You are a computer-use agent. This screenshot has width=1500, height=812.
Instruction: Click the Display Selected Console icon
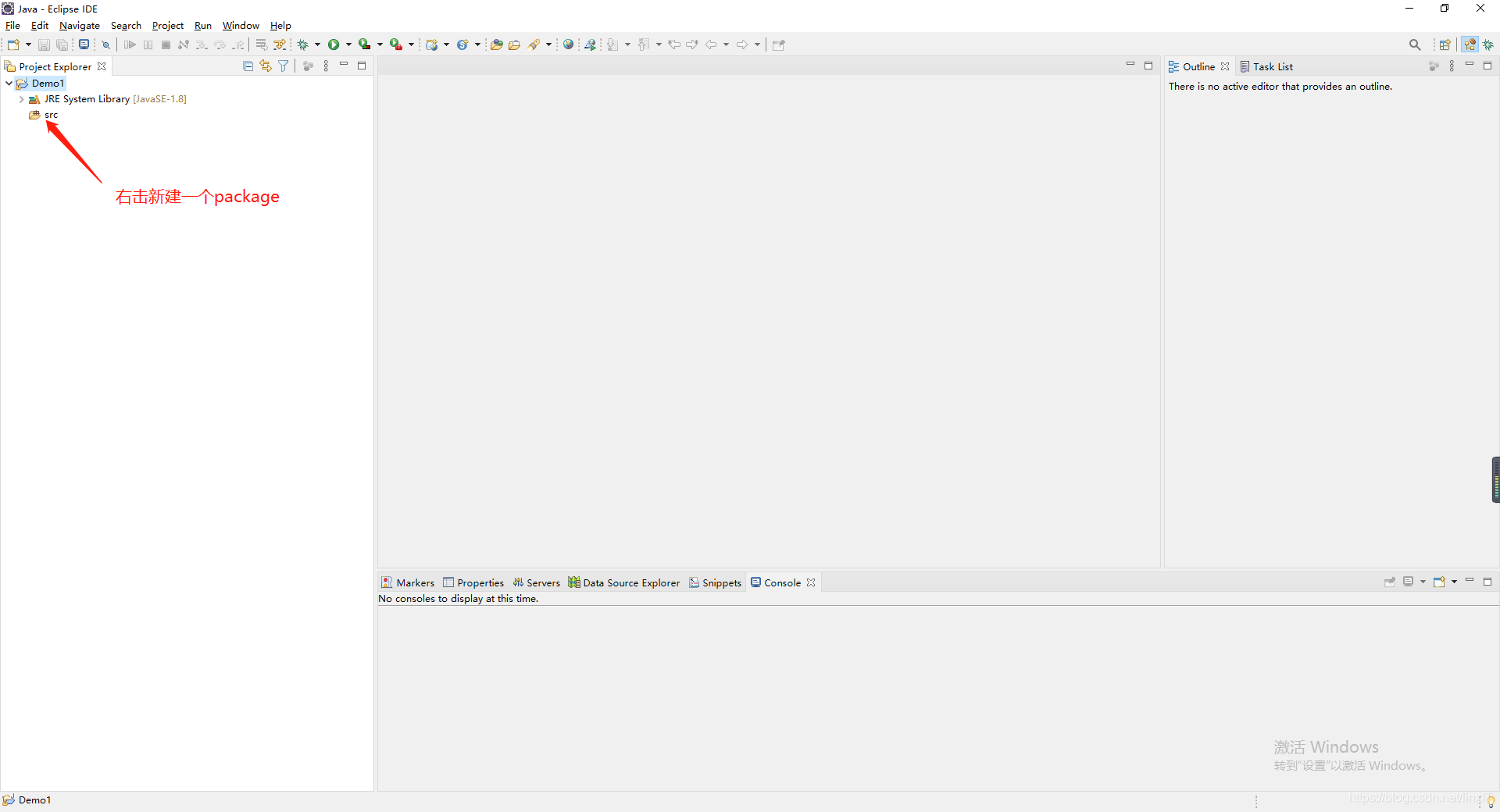tap(1408, 582)
